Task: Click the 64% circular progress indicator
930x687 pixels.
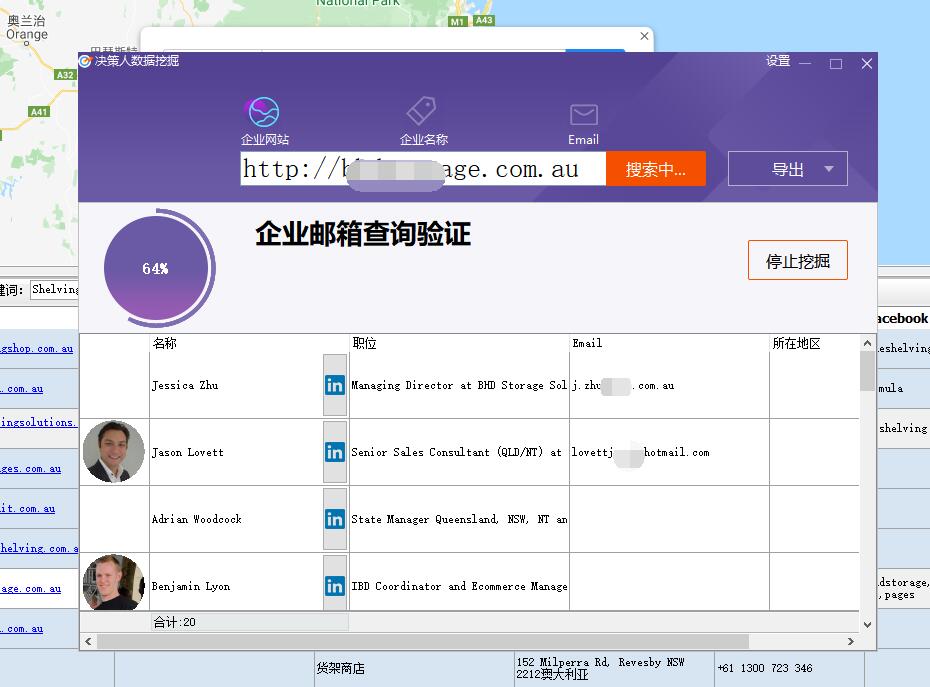Action: coord(158,268)
